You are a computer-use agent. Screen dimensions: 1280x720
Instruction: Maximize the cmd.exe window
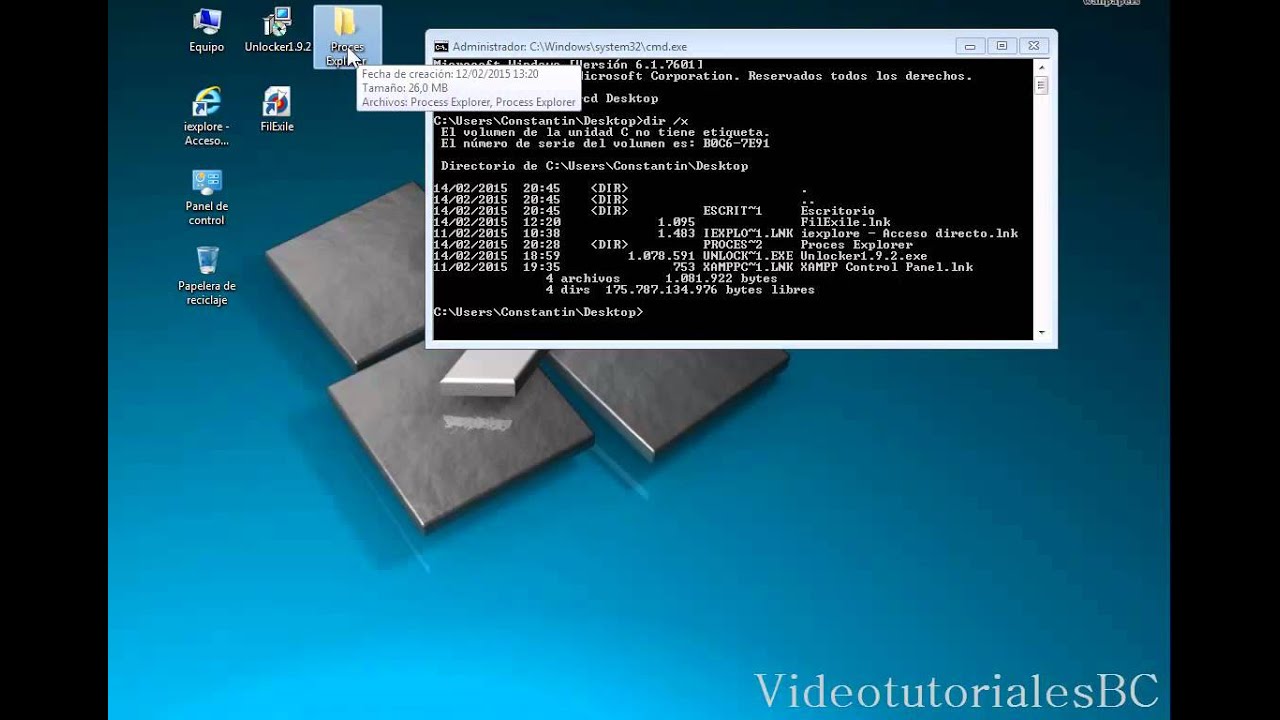[x=1002, y=46]
